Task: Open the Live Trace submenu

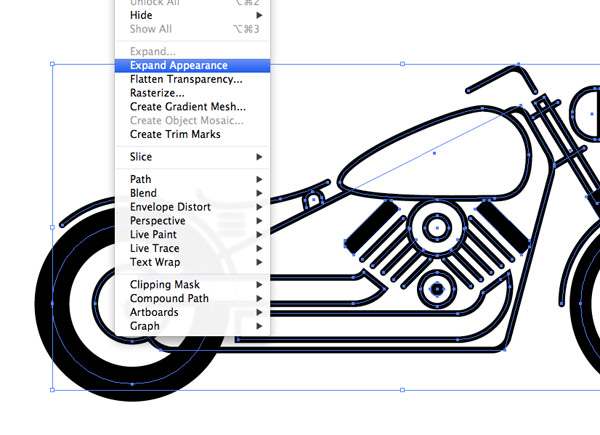Action: [192, 248]
